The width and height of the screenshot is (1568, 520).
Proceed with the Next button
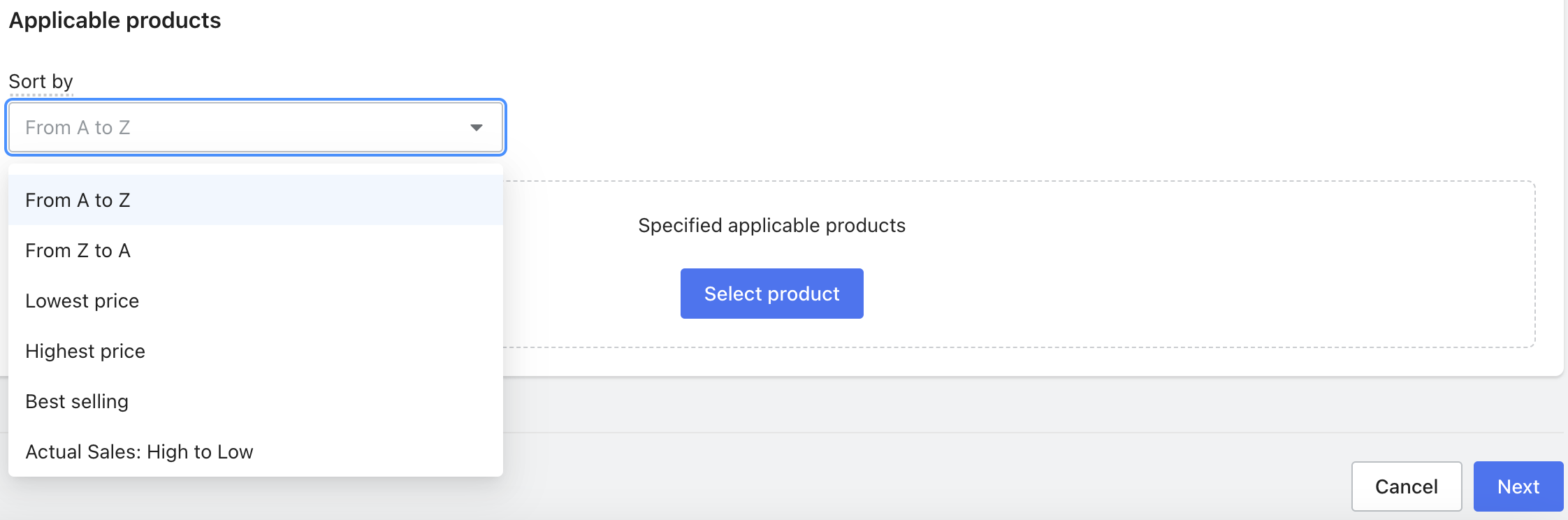[1518, 486]
